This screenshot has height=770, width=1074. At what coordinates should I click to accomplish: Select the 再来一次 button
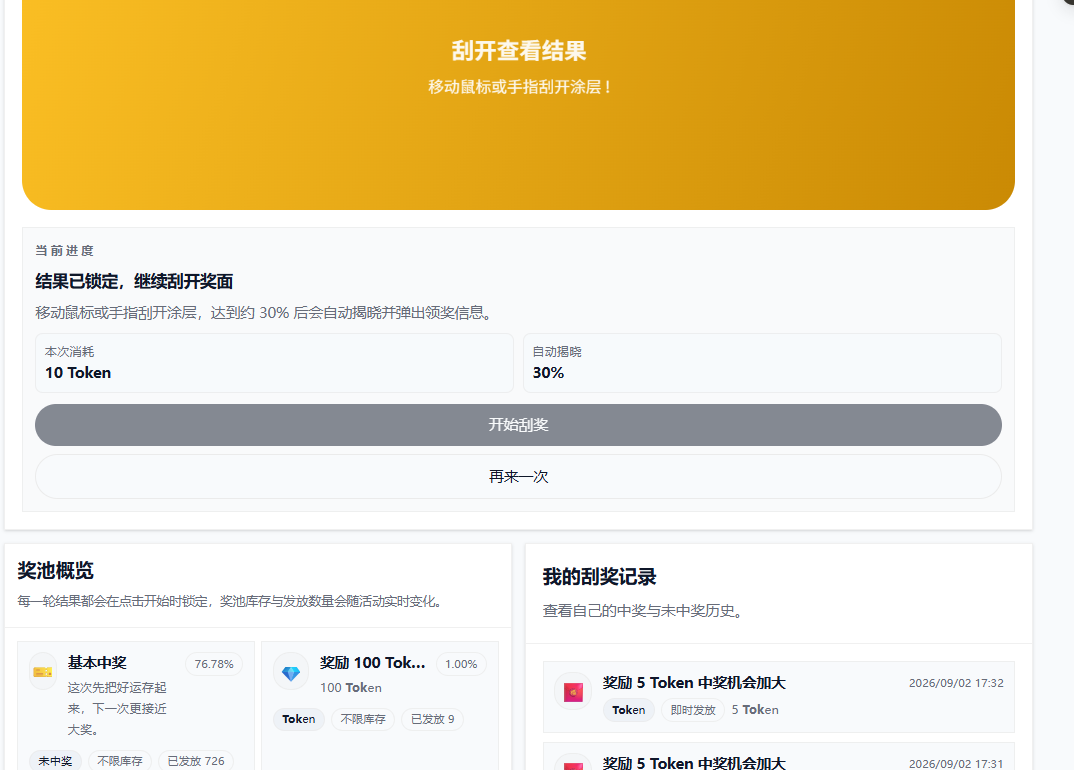pyautogui.click(x=519, y=477)
